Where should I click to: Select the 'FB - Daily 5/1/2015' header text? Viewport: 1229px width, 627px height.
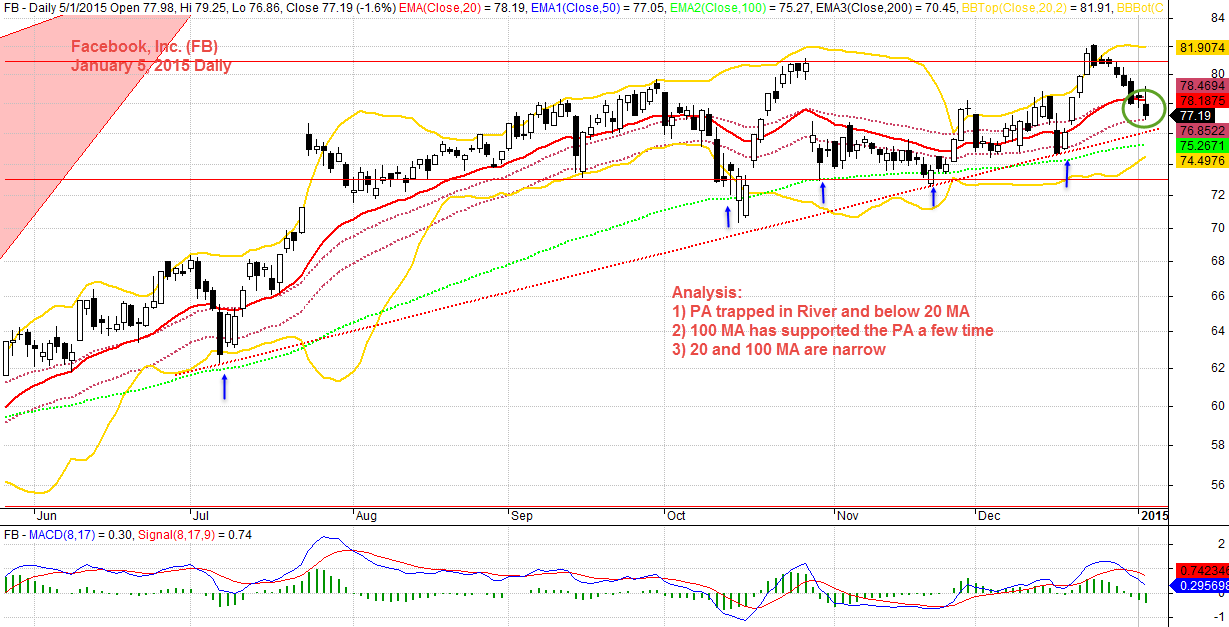tap(57, 7)
